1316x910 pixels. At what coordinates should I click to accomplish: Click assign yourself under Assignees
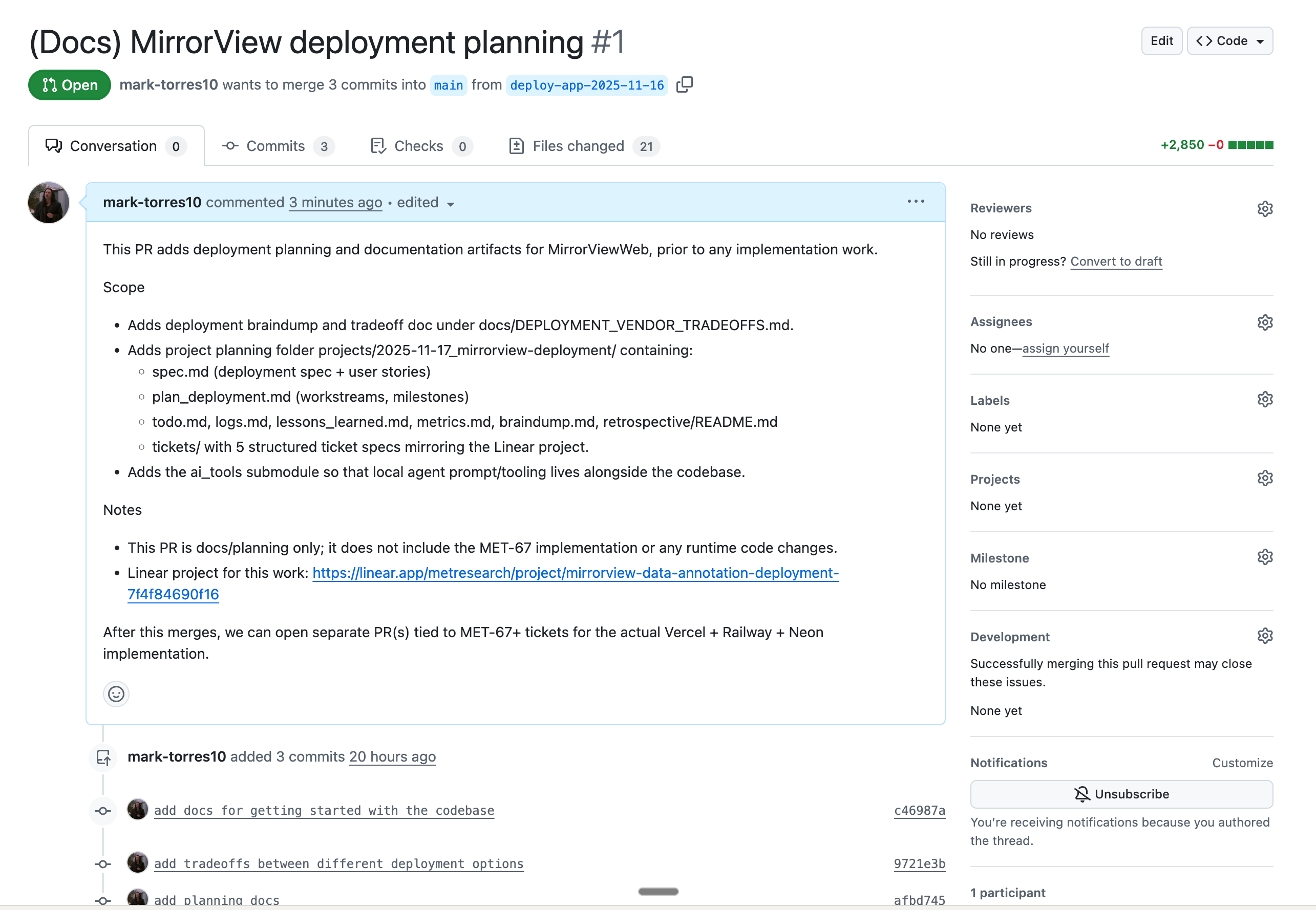(1066, 349)
